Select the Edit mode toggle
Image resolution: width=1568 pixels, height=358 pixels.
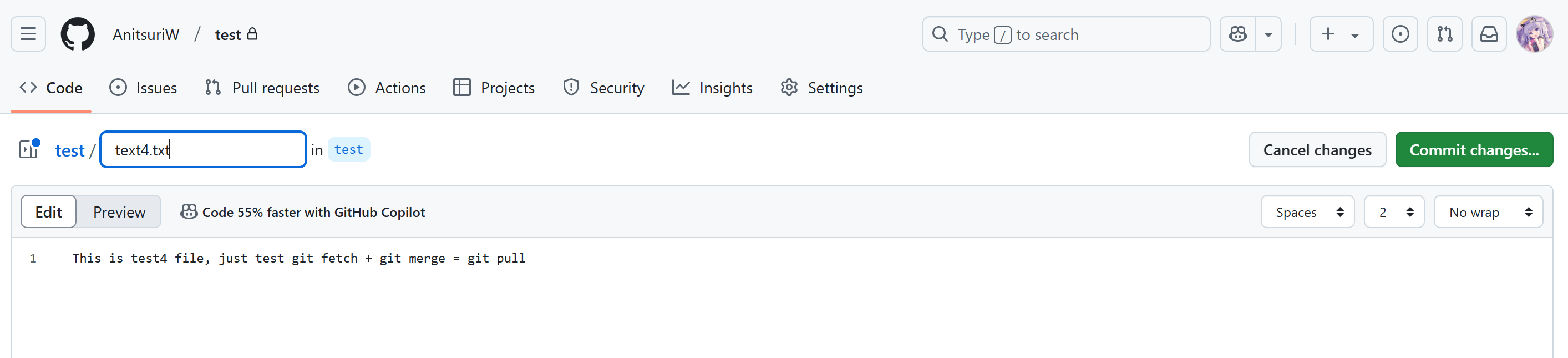[49, 212]
